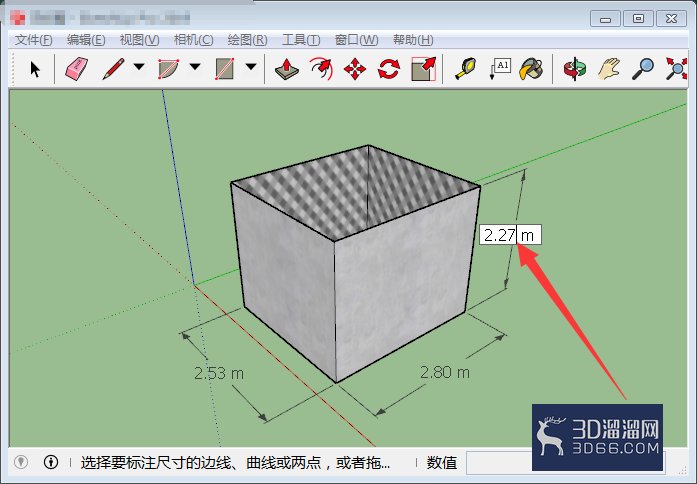Pick the Tape Measure tool

(465, 69)
